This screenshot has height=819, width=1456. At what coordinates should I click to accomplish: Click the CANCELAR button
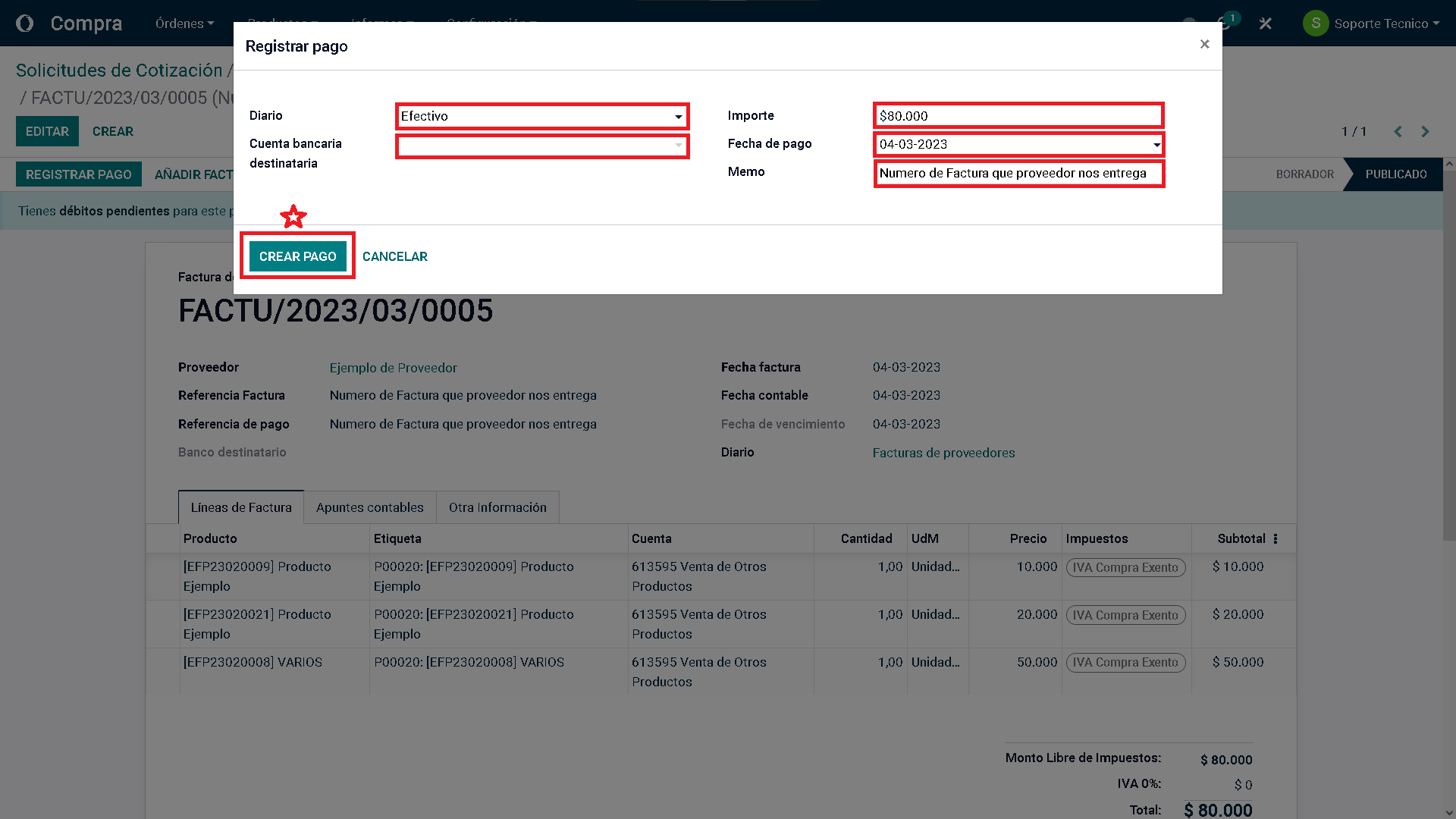394,256
